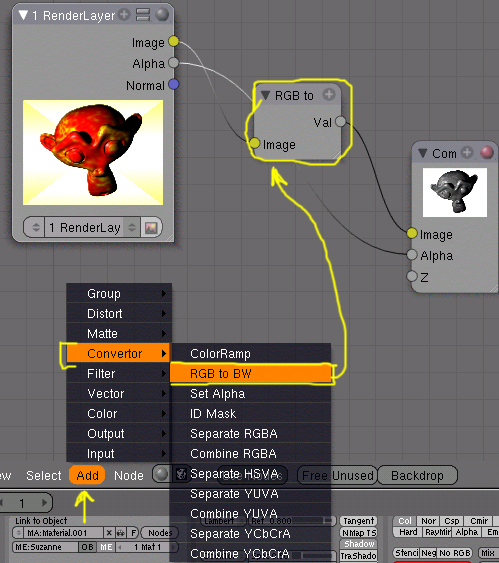The height and width of the screenshot is (563, 499).
Task: Click the red sphere icon on Composite node
Action: (x=486, y=152)
